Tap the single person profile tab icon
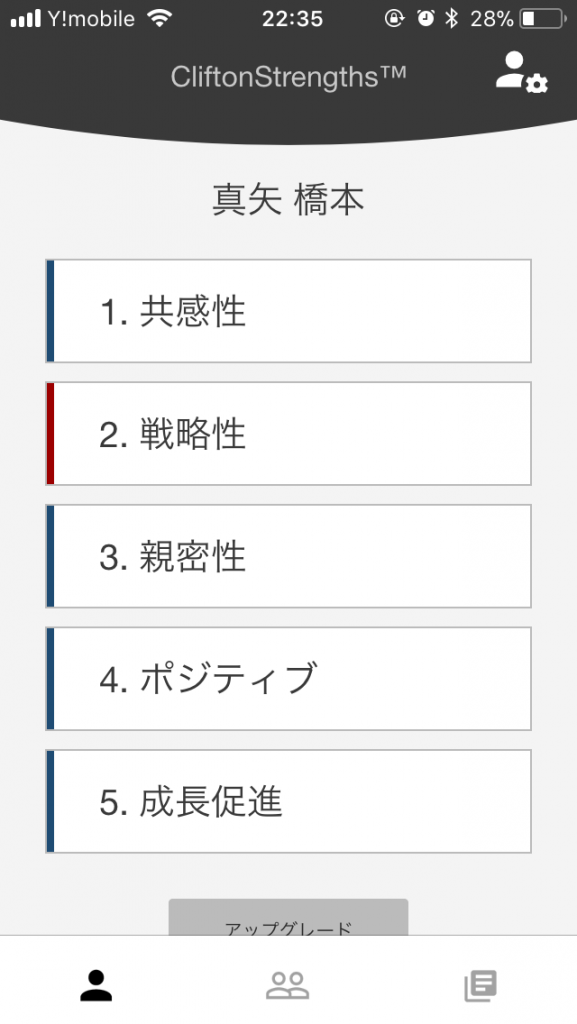 [x=96, y=985]
